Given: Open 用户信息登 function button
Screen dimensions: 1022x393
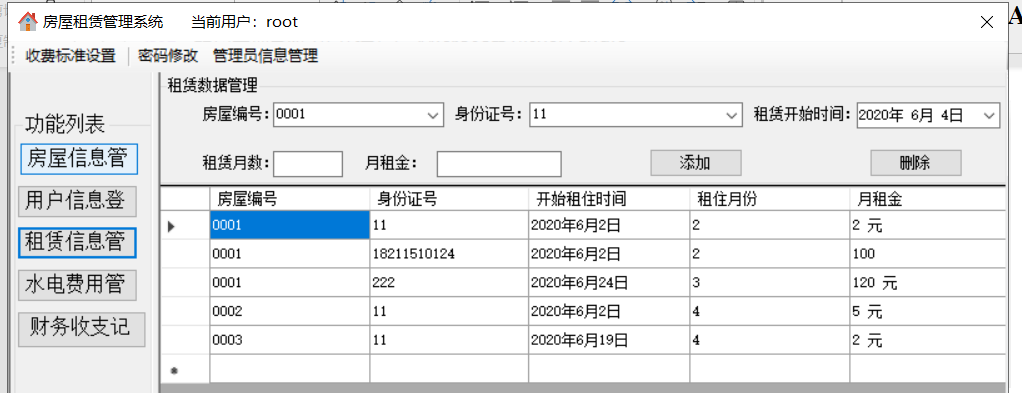Looking at the screenshot, I should coord(77,201).
